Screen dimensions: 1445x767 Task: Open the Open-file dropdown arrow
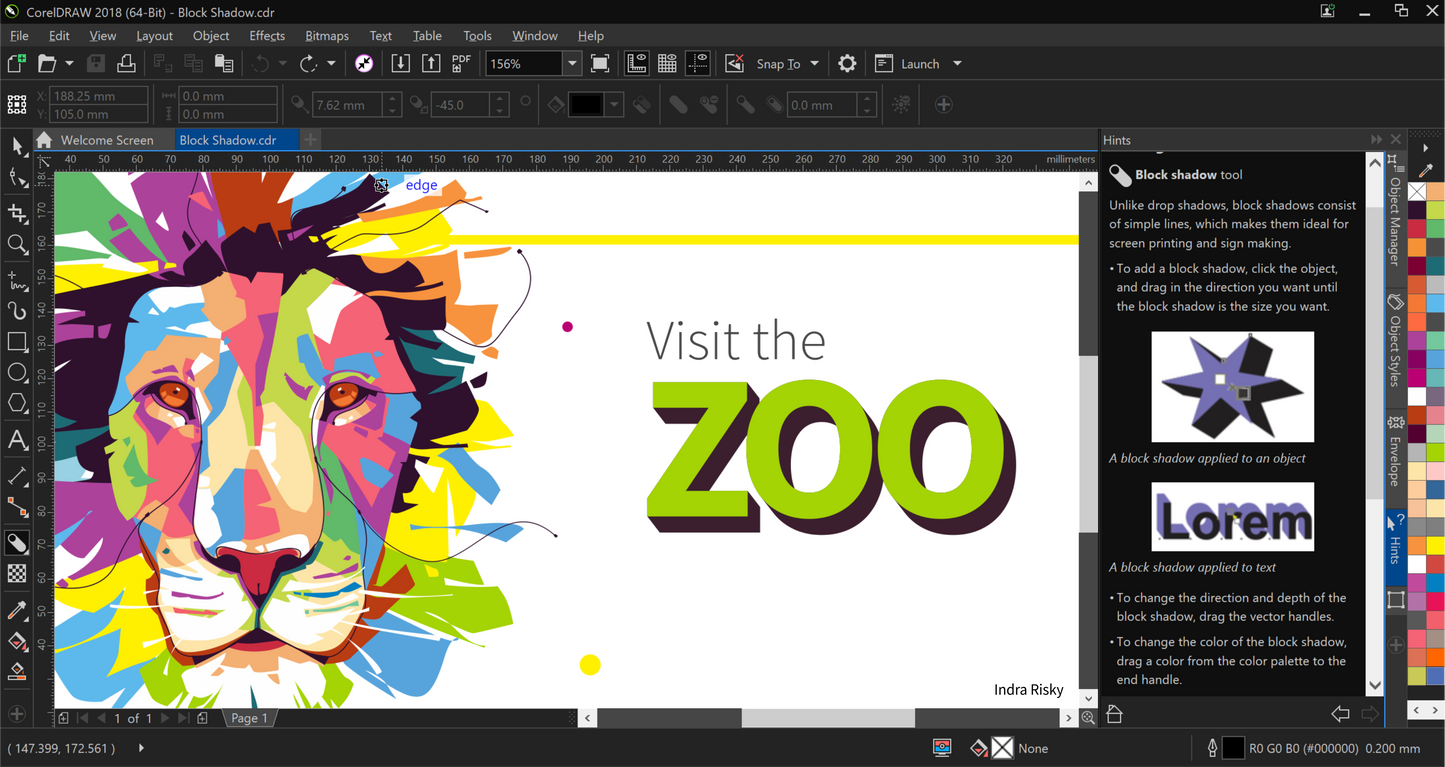coord(69,63)
